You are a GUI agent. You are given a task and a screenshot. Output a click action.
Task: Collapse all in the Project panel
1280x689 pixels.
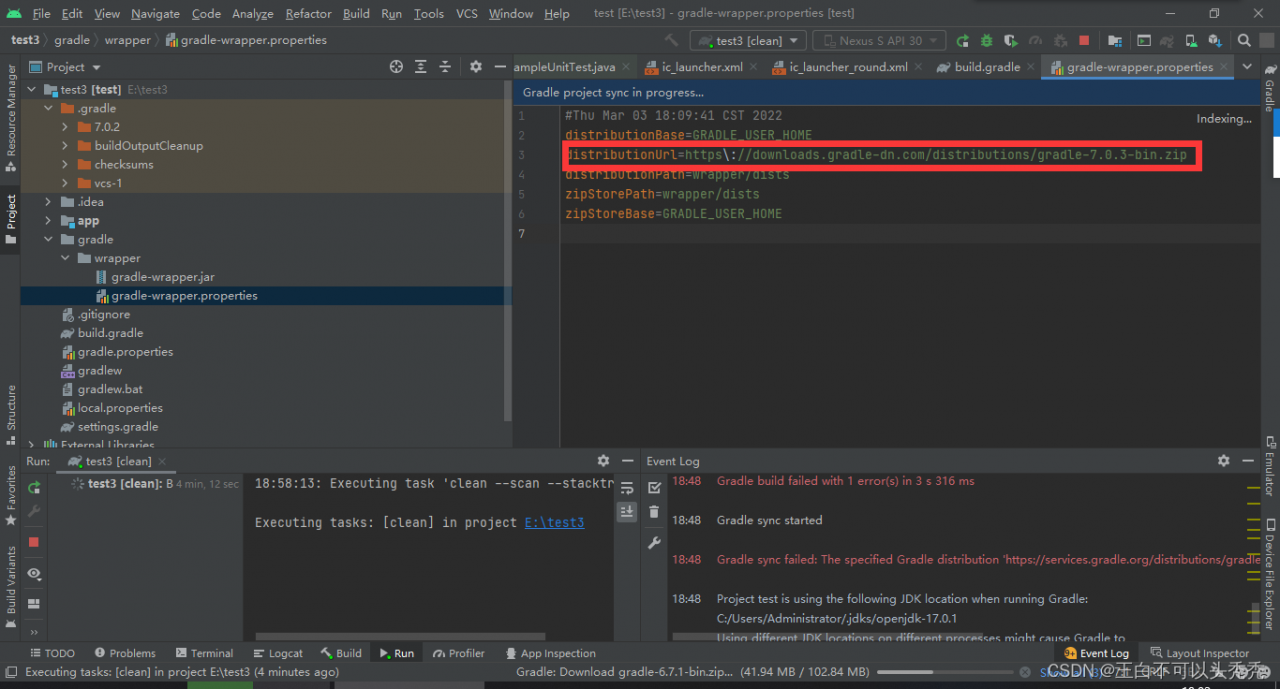446,67
